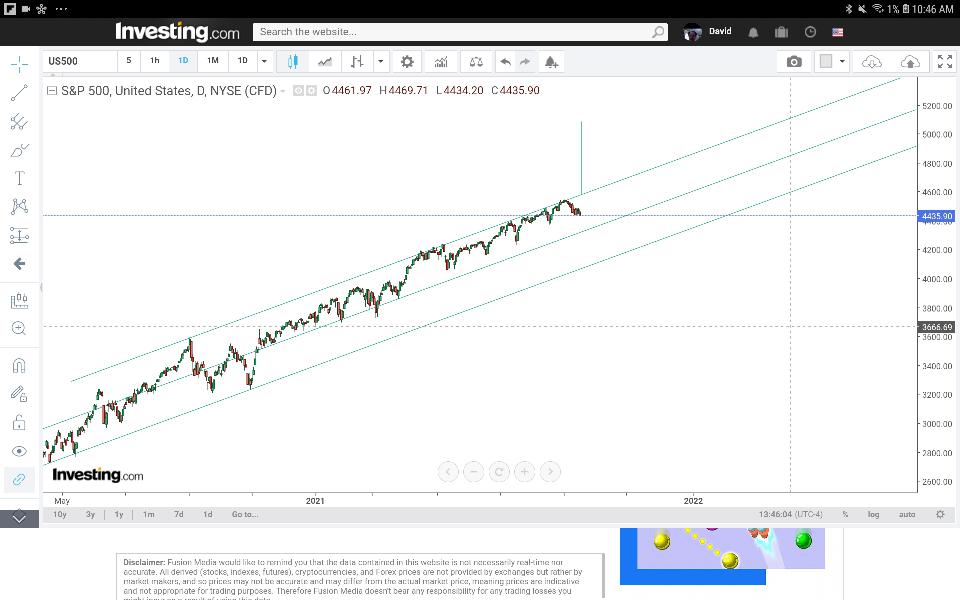Open the pattern drawing tools
960x600 pixels.
(x=19, y=206)
